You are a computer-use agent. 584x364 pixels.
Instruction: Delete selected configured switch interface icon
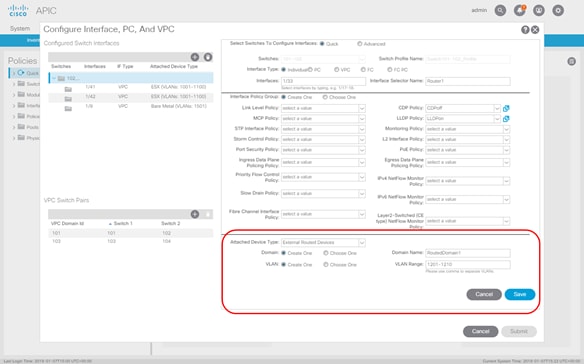click(x=208, y=57)
